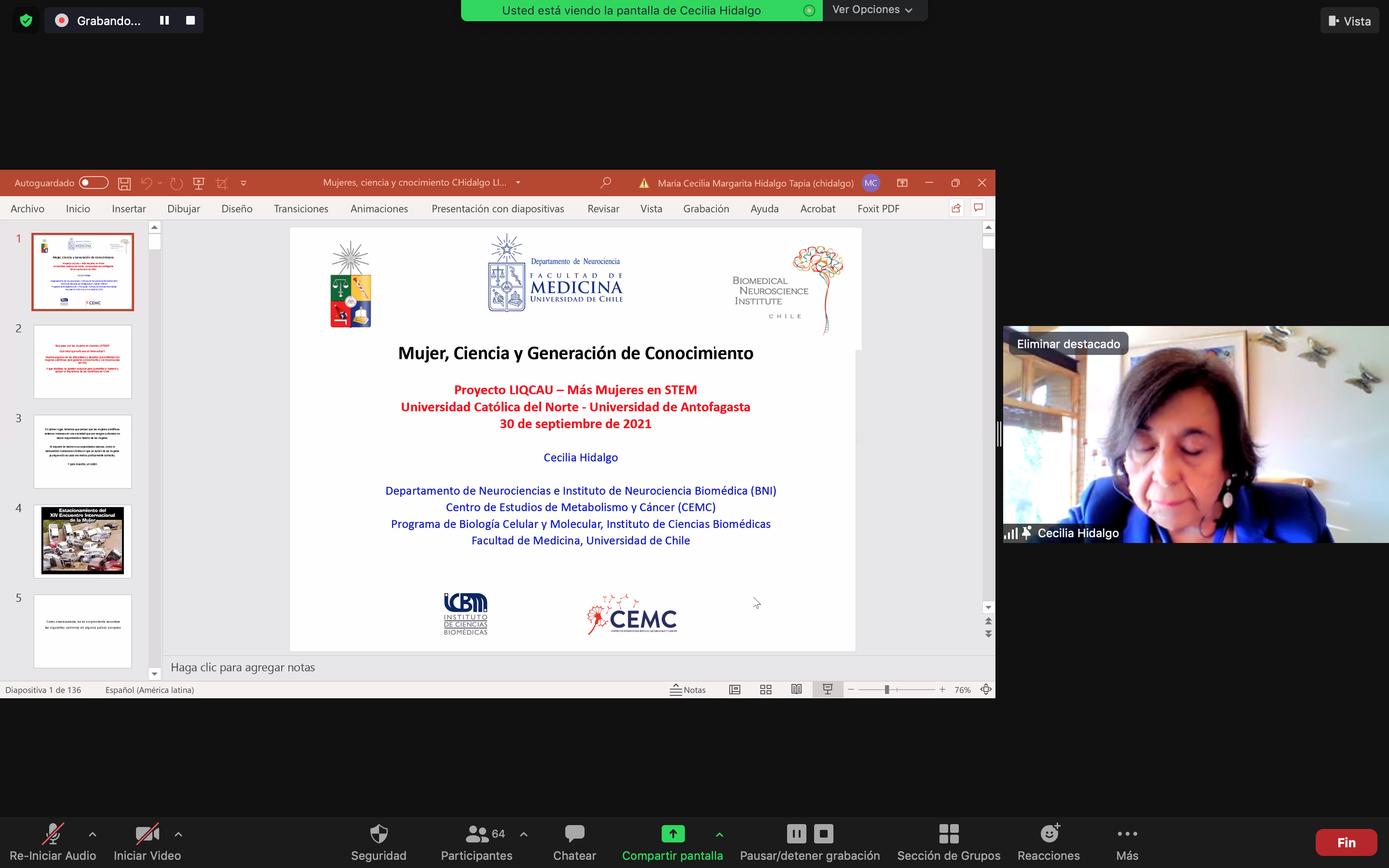The width and height of the screenshot is (1389, 868).
Task: Open the Chatear chat panel
Action: (x=574, y=834)
